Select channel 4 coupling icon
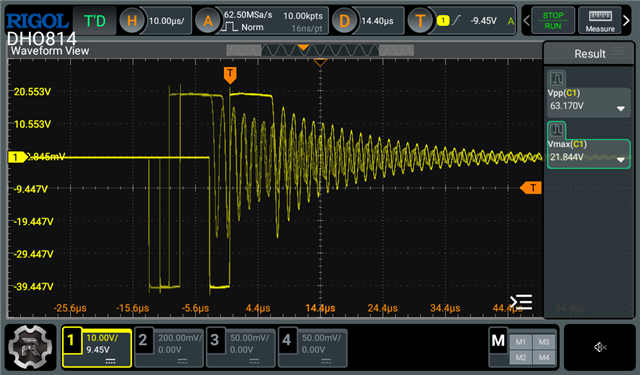 326,361
